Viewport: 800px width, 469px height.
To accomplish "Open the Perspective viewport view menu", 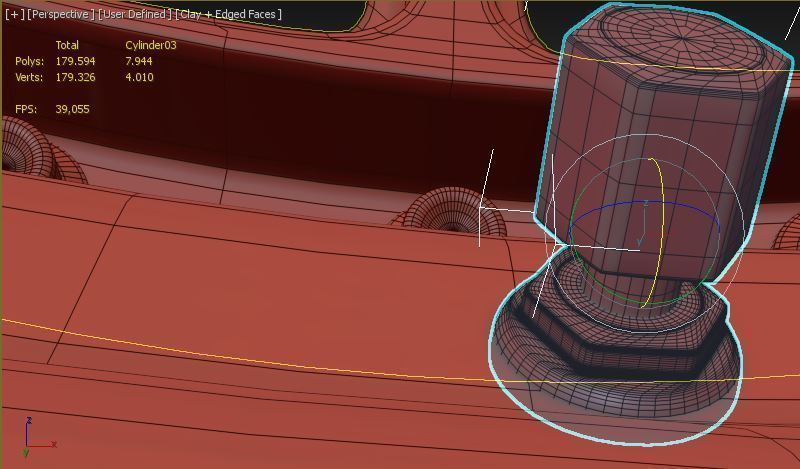I will pyautogui.click(x=60, y=14).
